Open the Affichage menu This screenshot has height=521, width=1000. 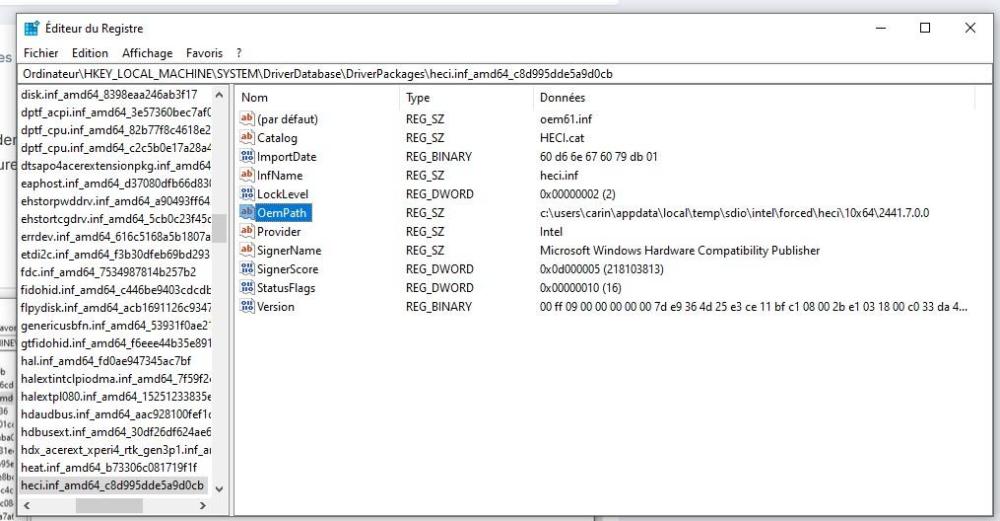click(147, 53)
